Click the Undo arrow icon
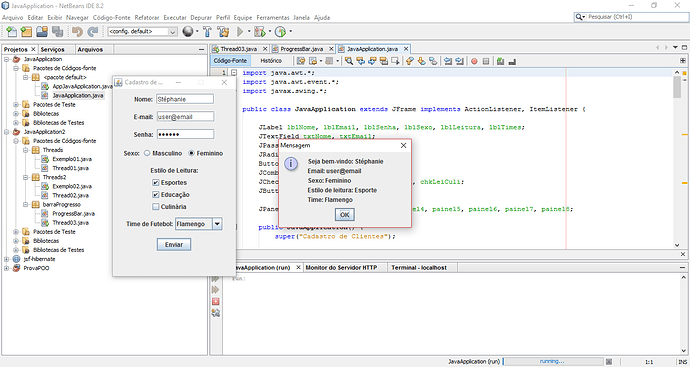Viewport: 690px width, 367px height. pyautogui.click(x=77, y=31)
